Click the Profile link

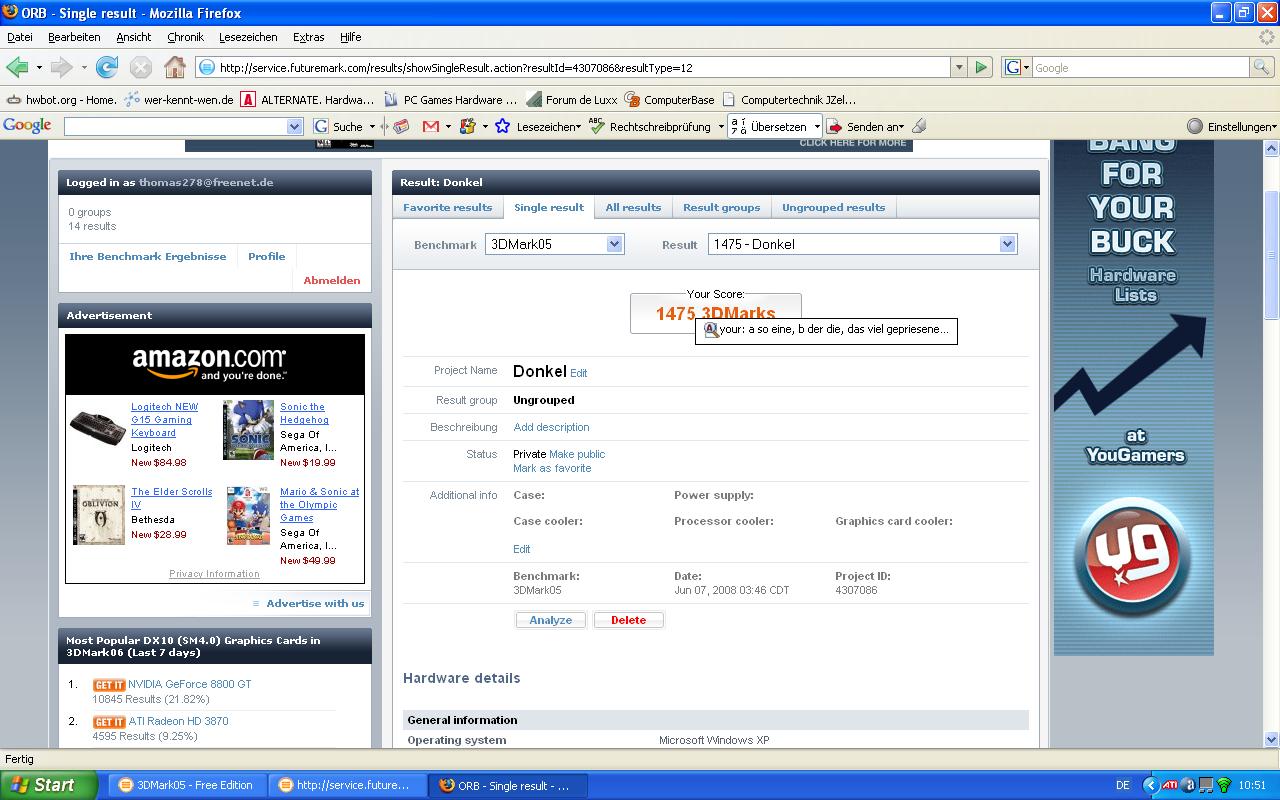tap(267, 256)
